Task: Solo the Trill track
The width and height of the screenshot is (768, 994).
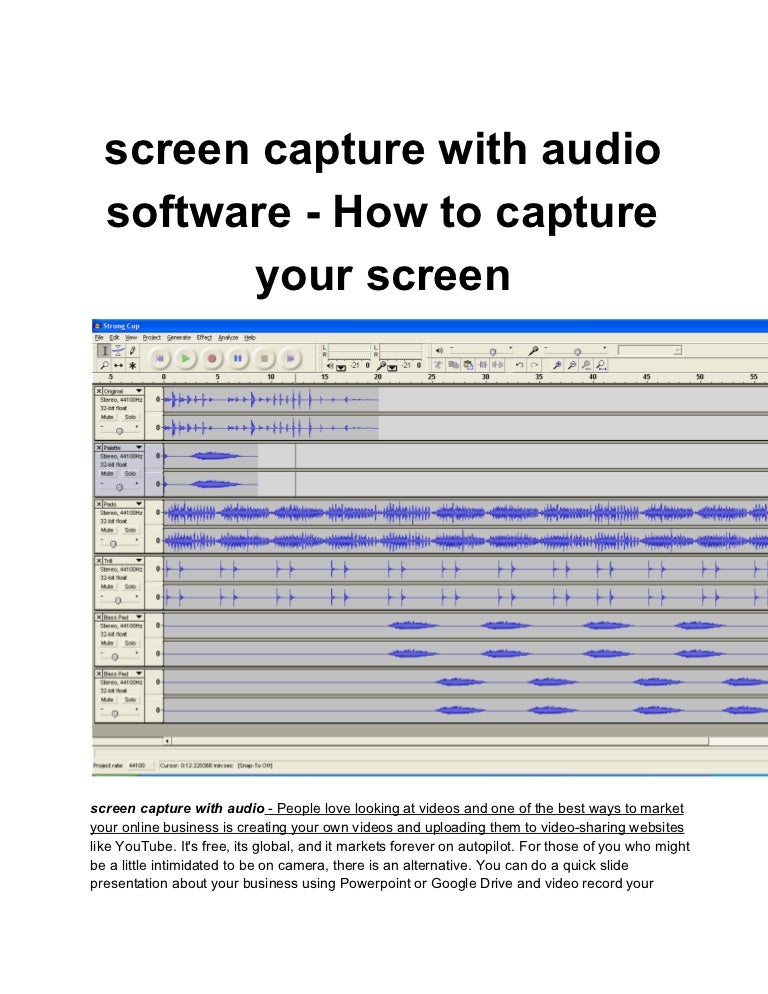Action: pos(130,586)
